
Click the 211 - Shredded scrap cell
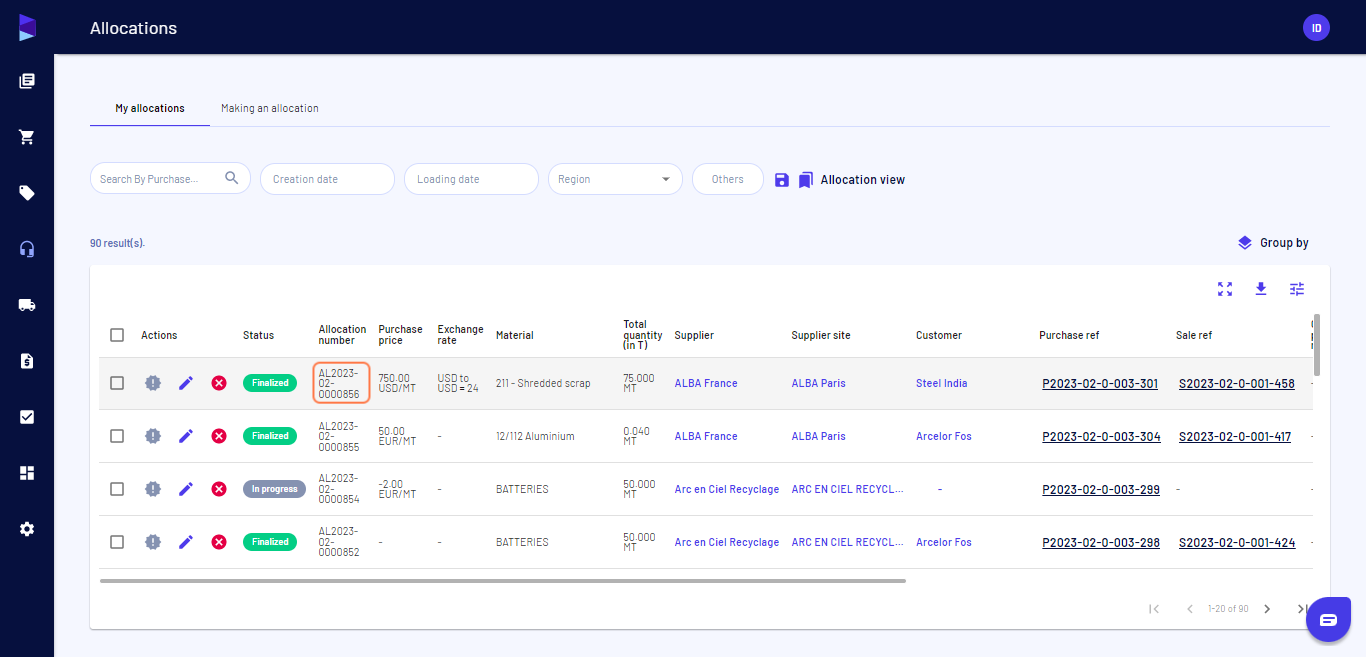(x=543, y=383)
